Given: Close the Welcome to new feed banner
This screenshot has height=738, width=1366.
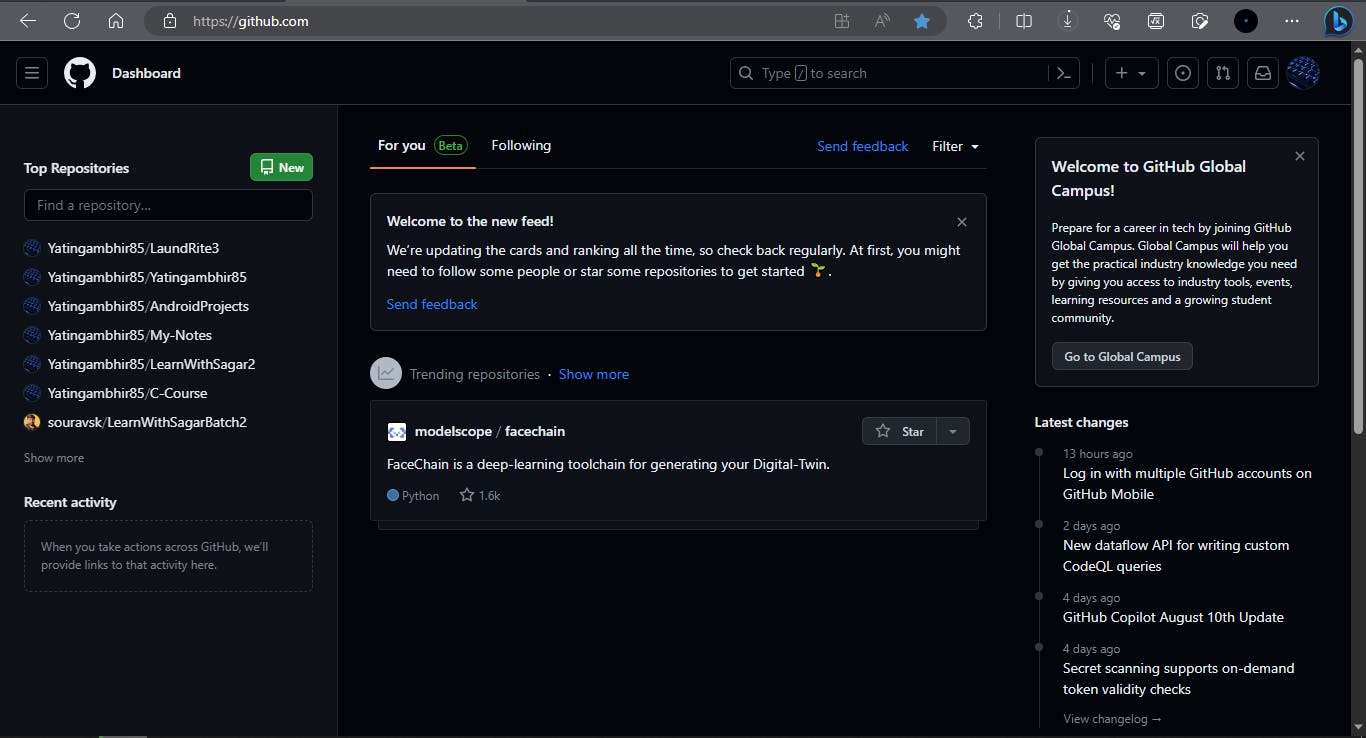Looking at the screenshot, I should click(962, 222).
